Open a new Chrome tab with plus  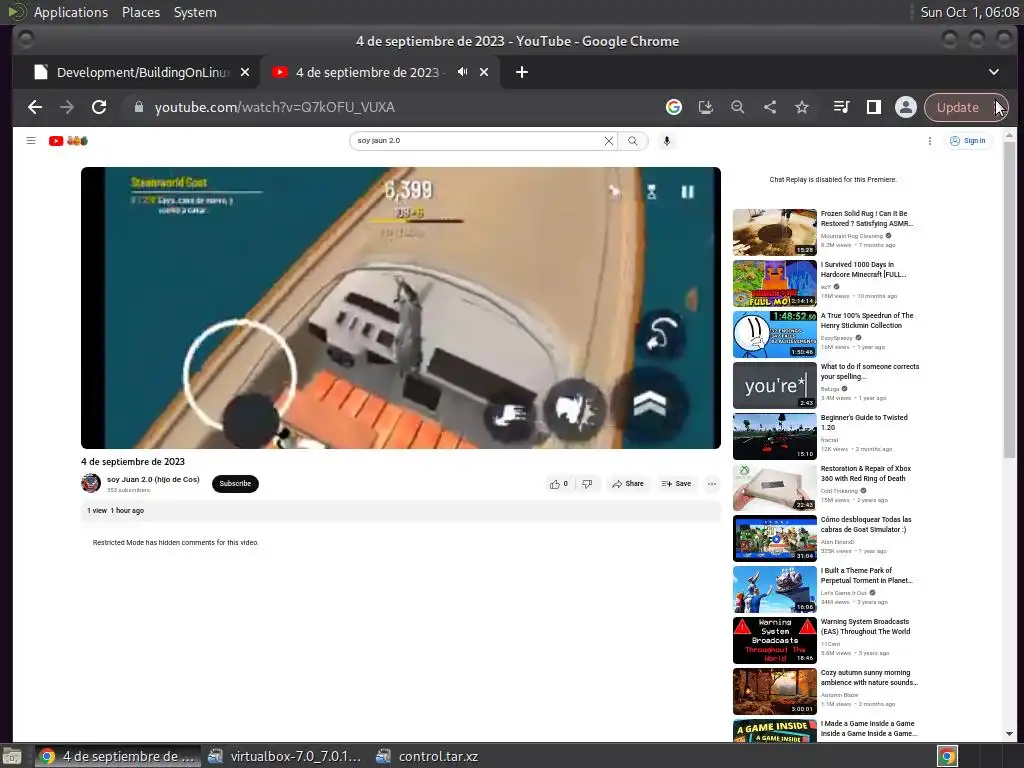(522, 72)
